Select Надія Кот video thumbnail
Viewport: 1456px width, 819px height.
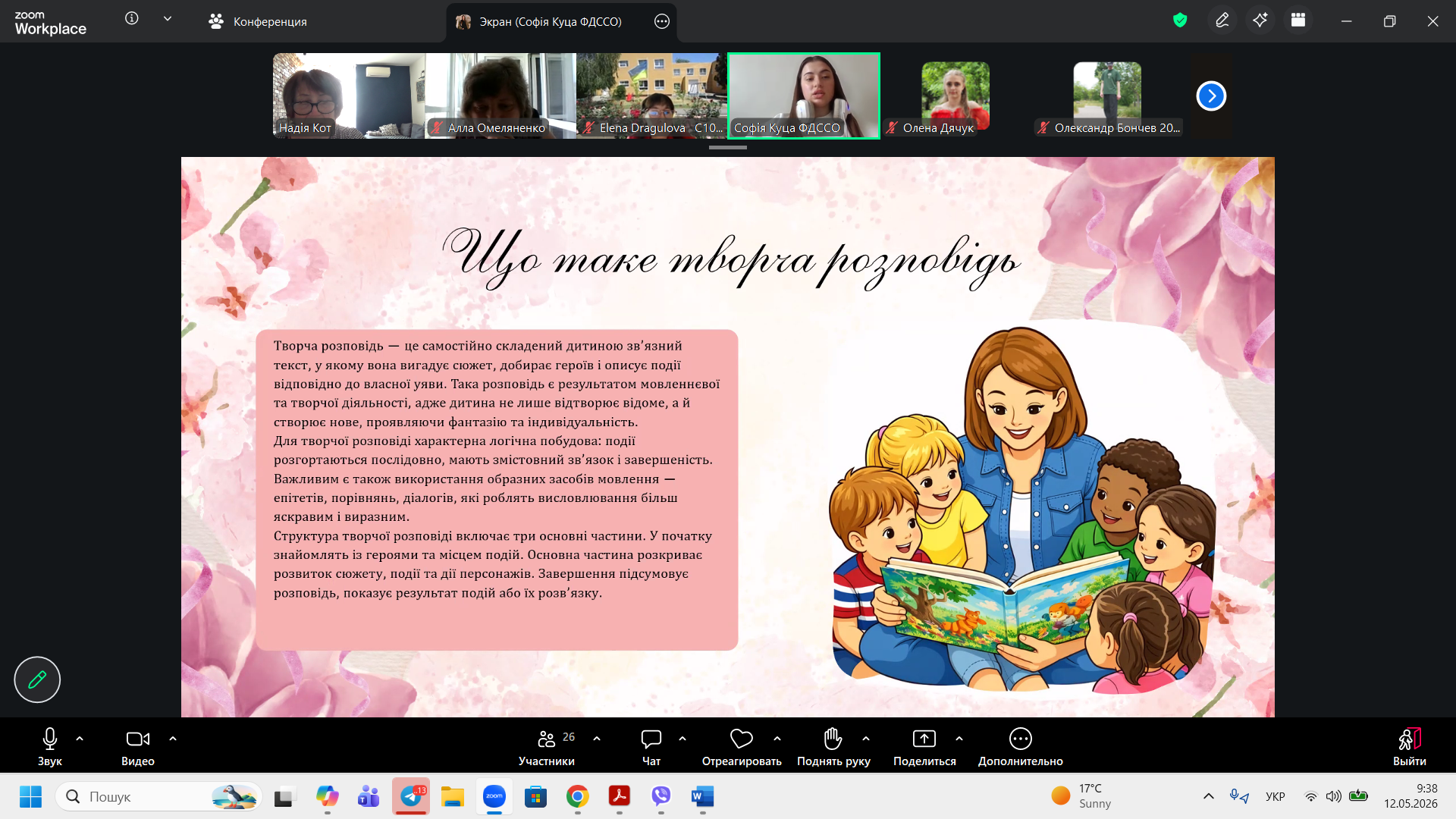click(349, 96)
